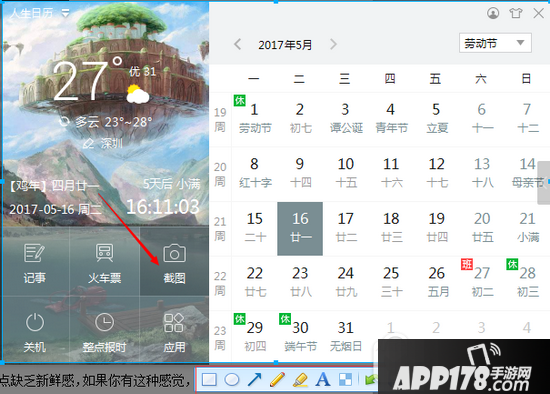Select May 27 marked 班
The height and width of the screenshot is (394, 550).
[482, 283]
